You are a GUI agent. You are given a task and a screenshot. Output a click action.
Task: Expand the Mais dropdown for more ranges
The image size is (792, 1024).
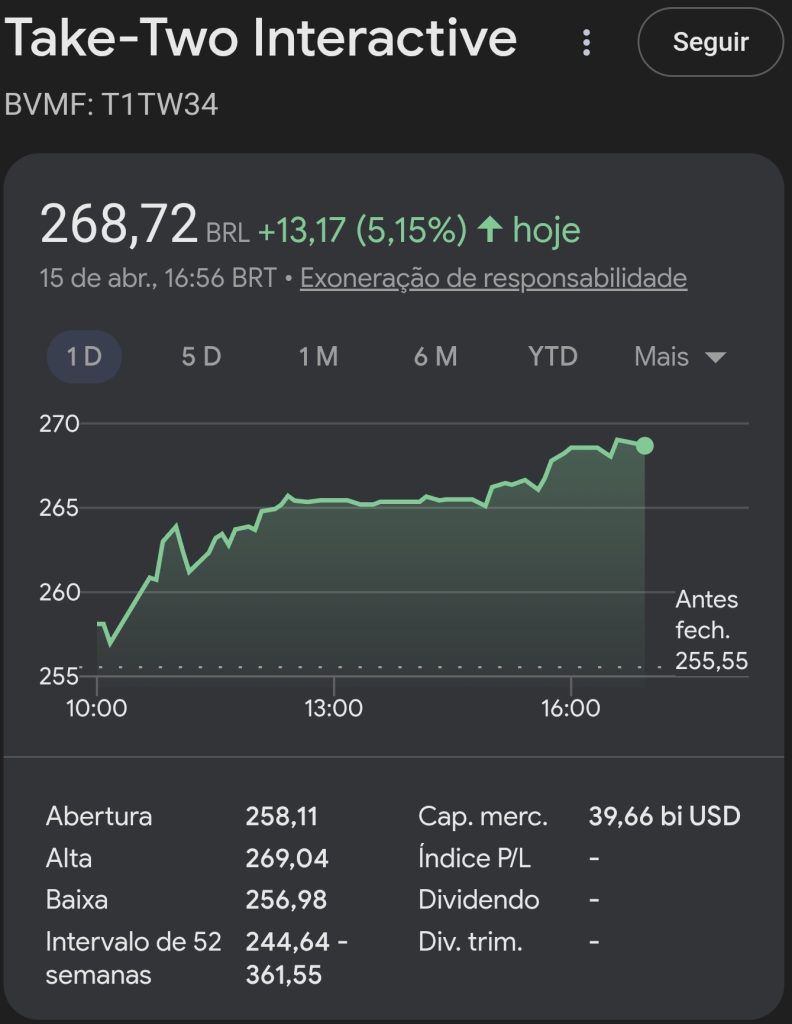(x=679, y=357)
